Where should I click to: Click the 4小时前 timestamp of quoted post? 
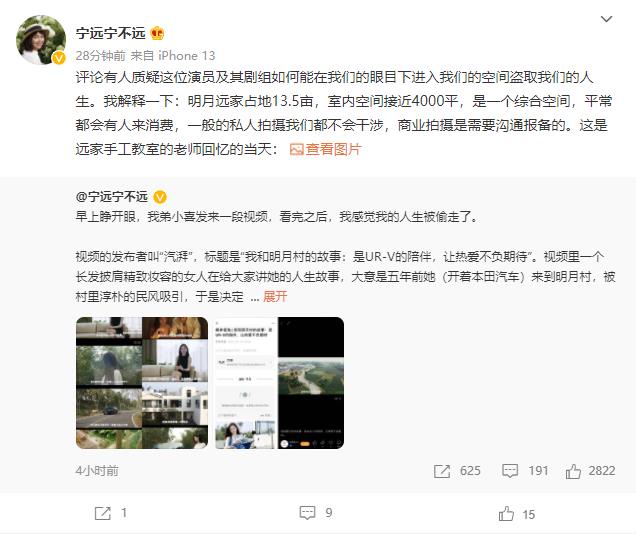coord(97,471)
